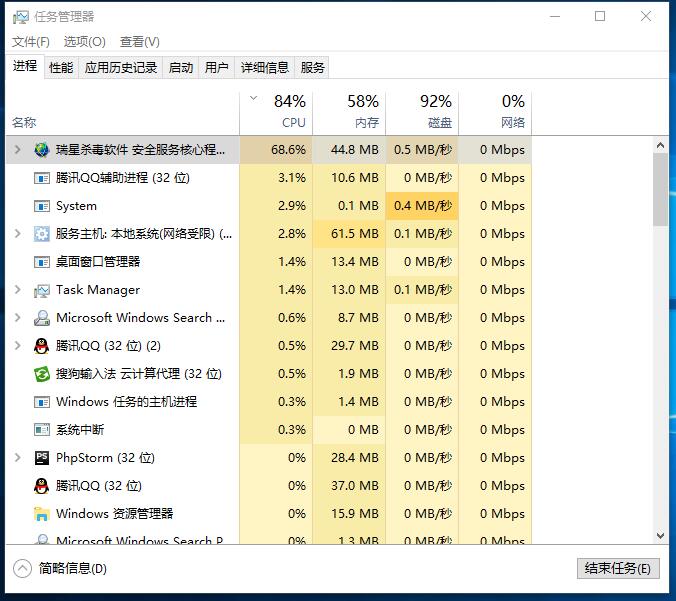Click the 0.4 MB/秒 disk value

point(423,206)
